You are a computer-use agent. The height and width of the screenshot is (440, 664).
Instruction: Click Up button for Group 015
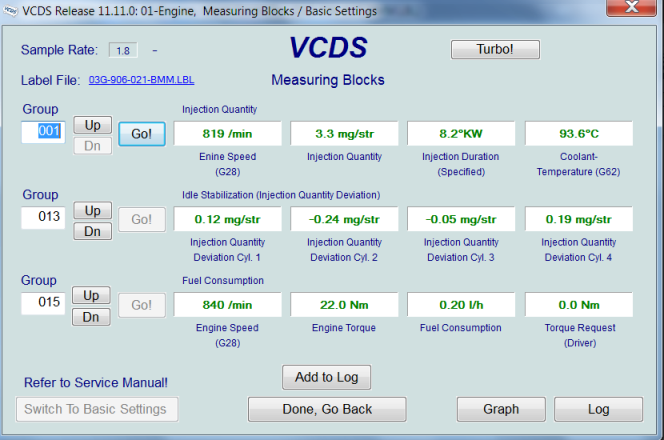pos(91,296)
